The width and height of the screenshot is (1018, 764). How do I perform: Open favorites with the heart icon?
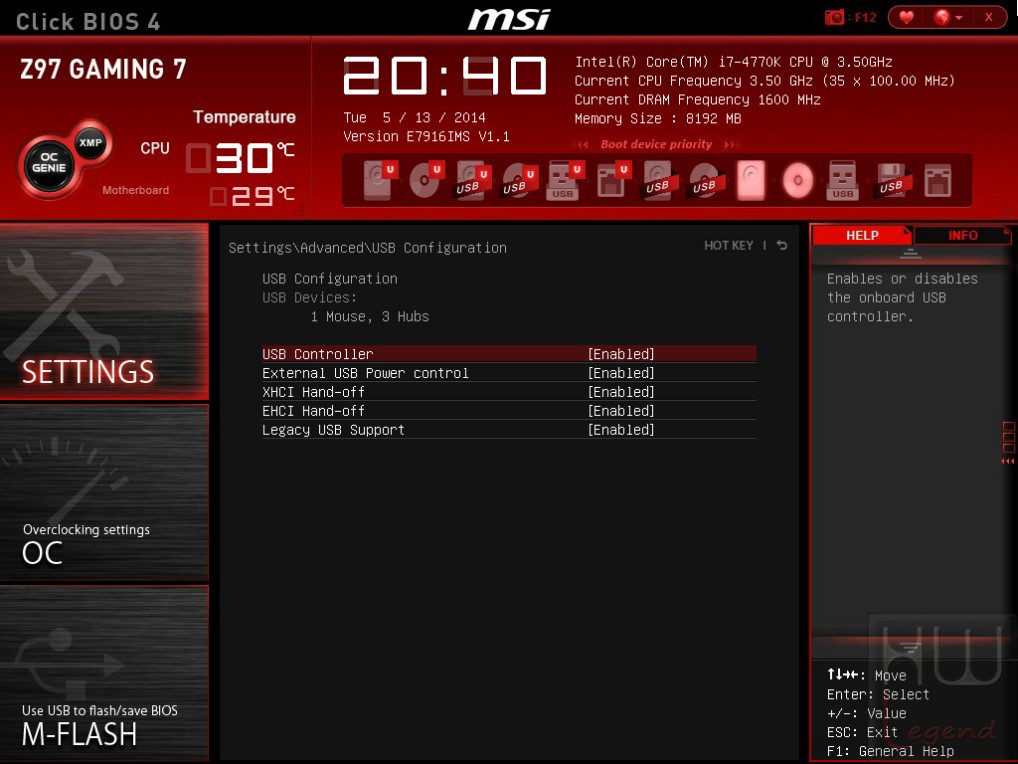click(906, 18)
